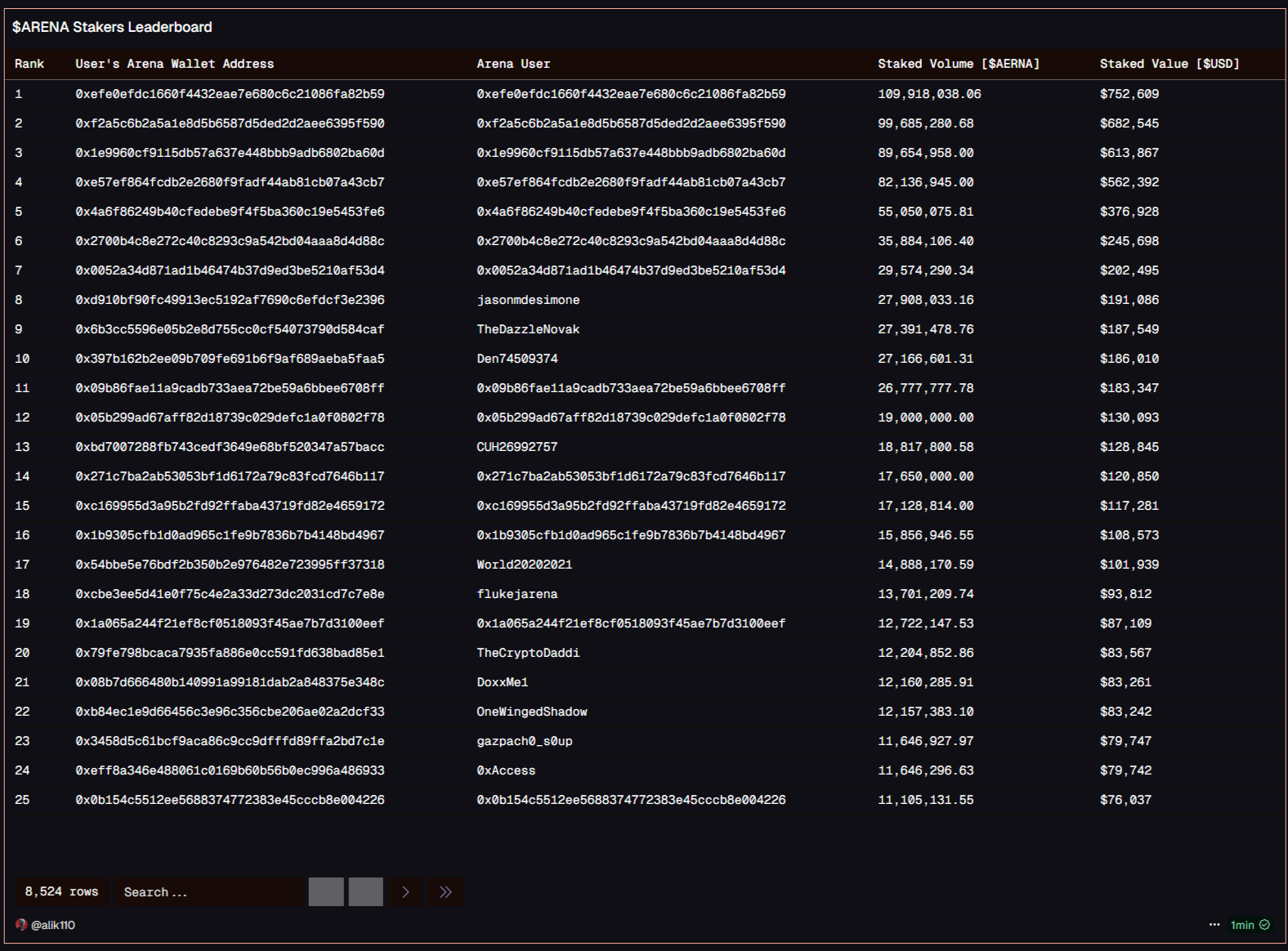Click the 1min refresh status badge
This screenshot has height=951, width=1288.
tap(1250, 925)
